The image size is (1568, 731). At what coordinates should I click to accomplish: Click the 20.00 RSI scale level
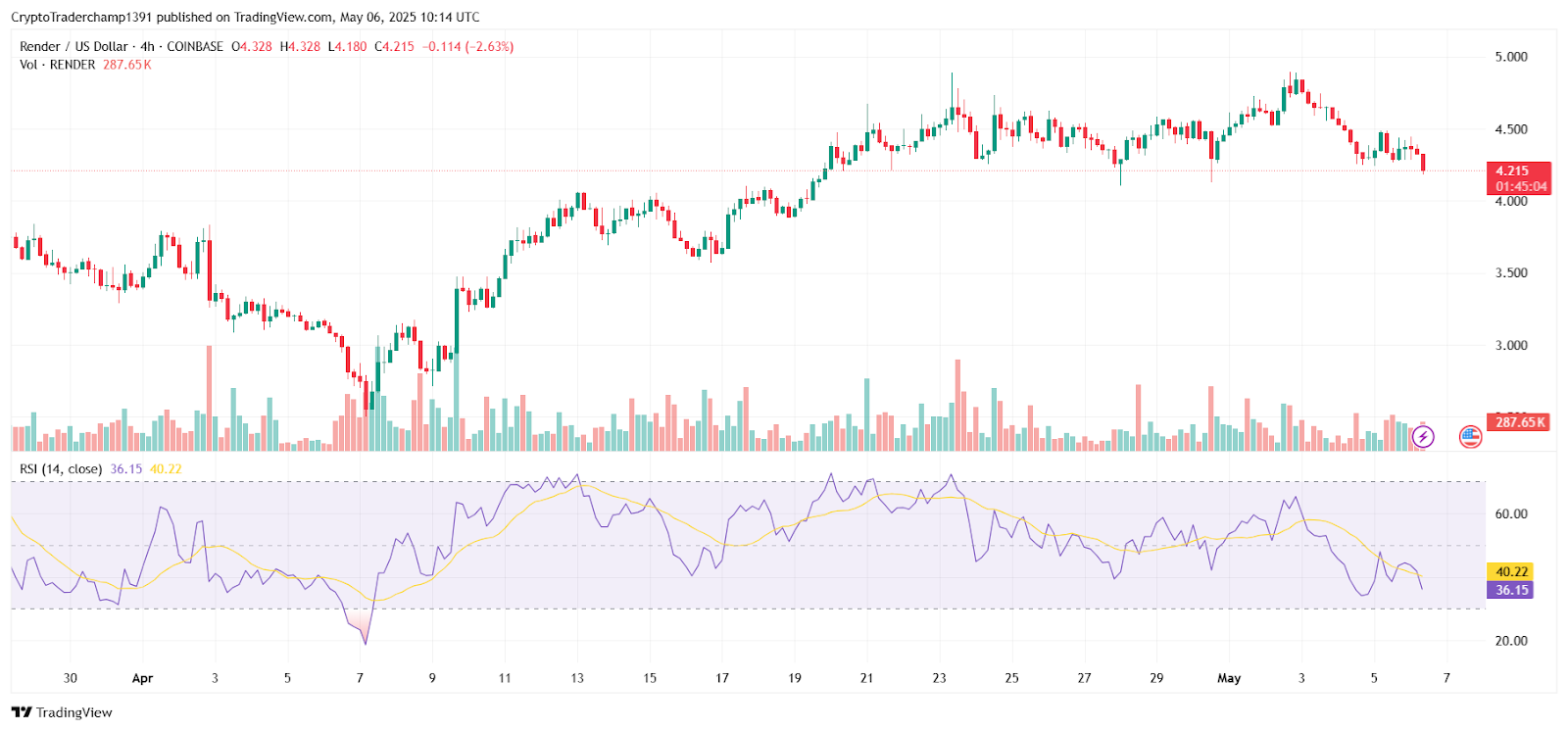(x=1510, y=641)
